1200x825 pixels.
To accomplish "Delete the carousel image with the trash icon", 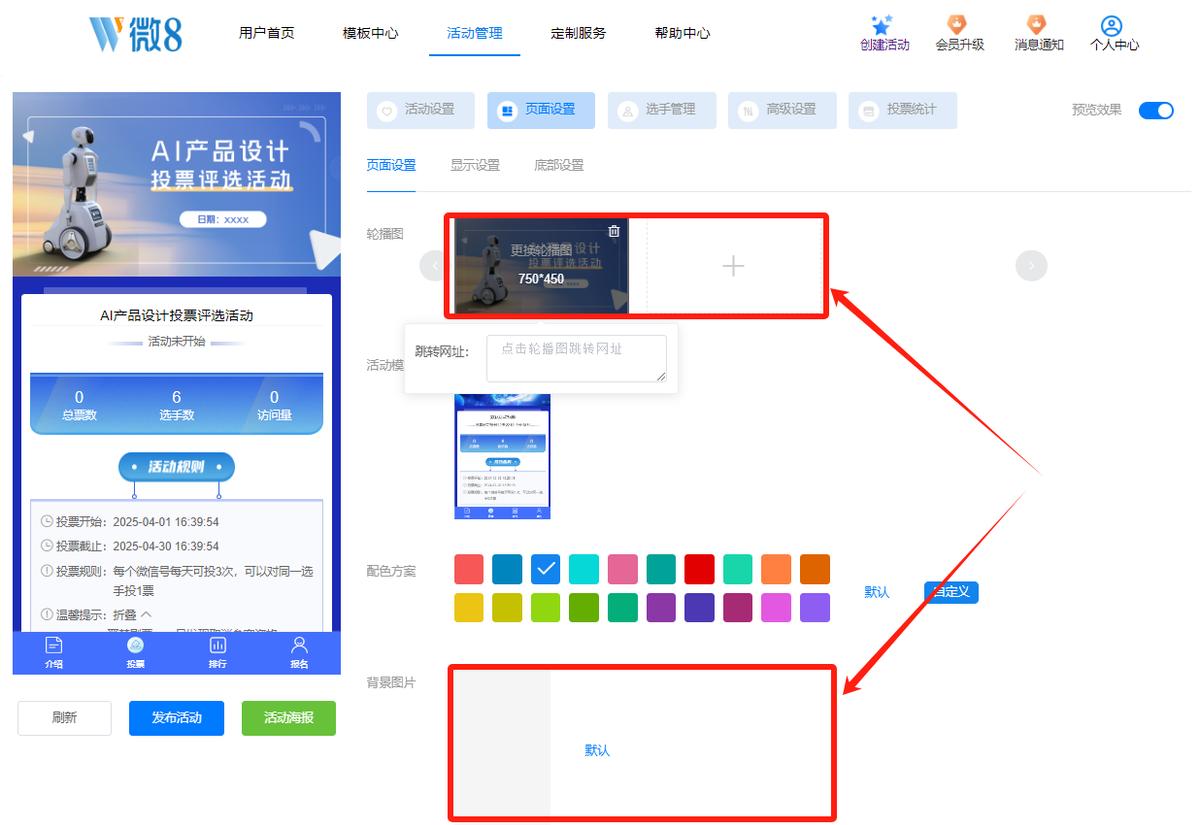I will pyautogui.click(x=614, y=231).
